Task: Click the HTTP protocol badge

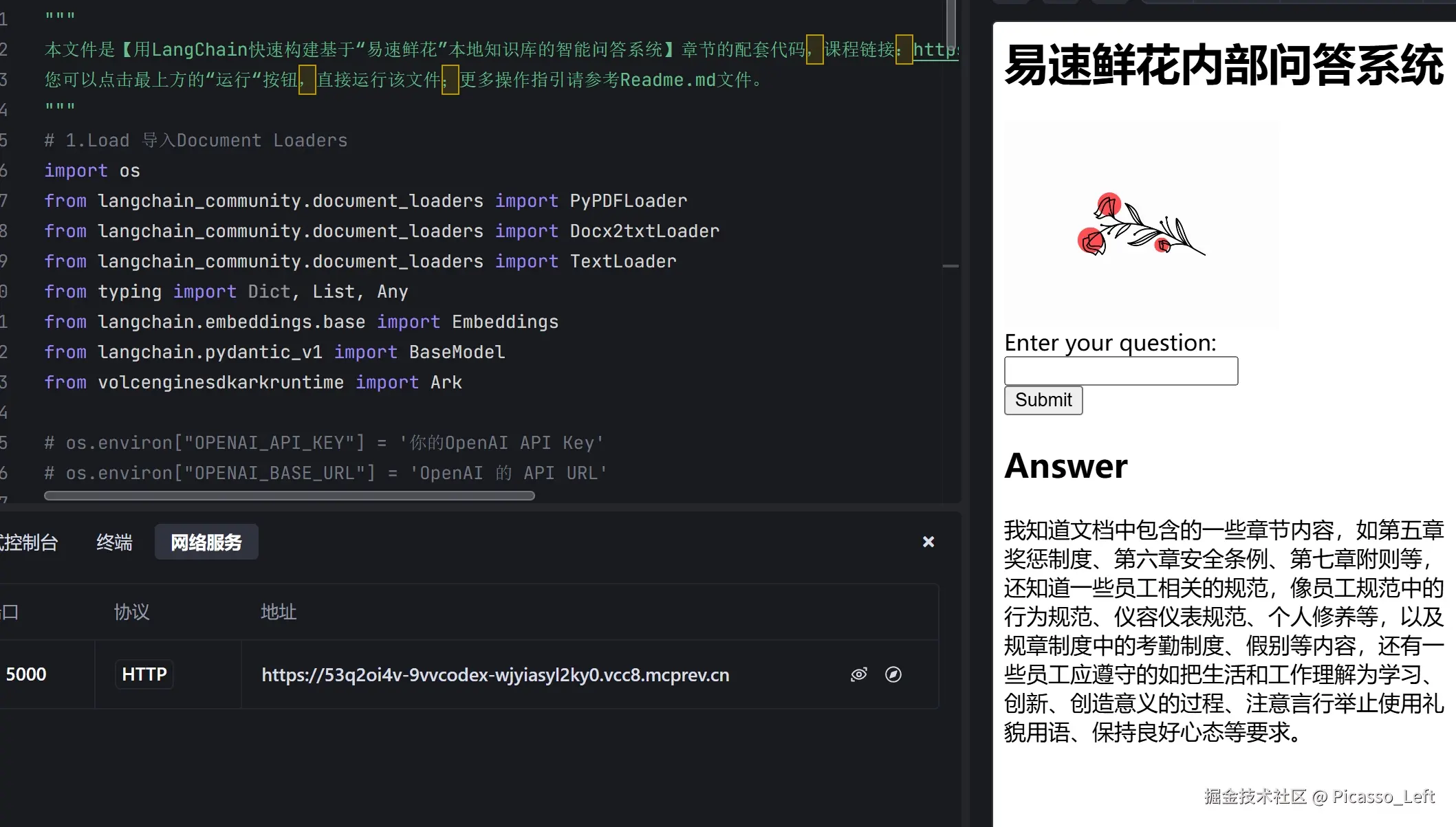Action: 144,674
